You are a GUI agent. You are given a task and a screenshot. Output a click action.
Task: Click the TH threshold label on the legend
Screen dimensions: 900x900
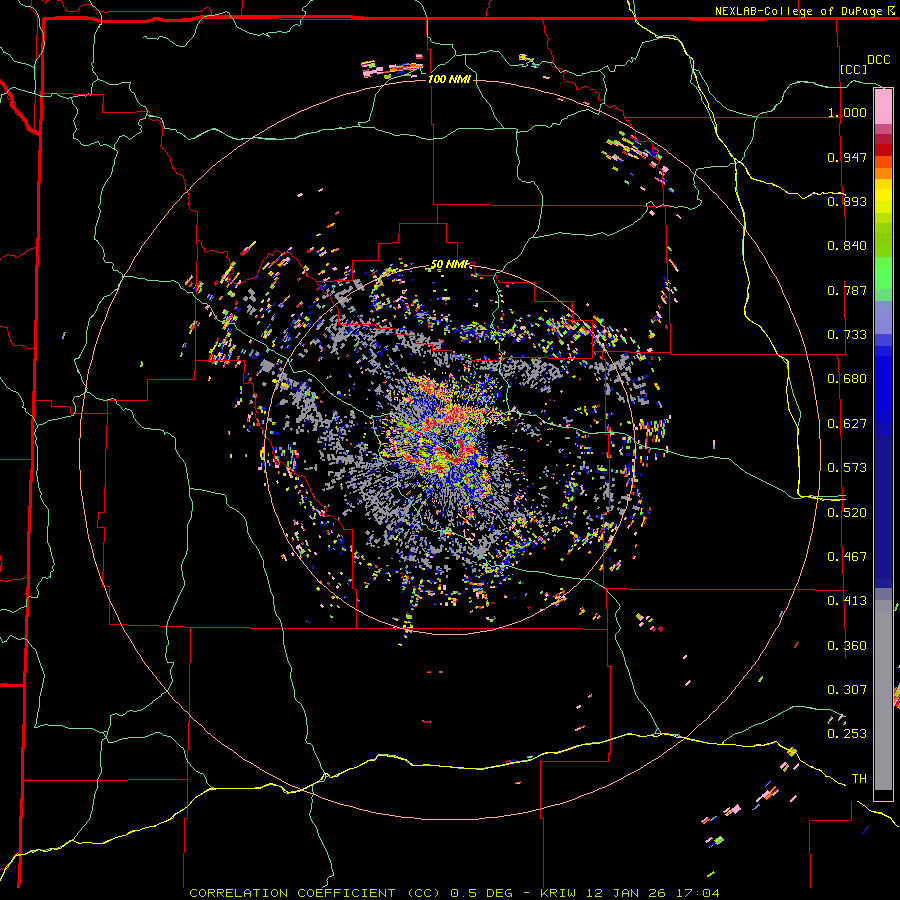(x=859, y=779)
